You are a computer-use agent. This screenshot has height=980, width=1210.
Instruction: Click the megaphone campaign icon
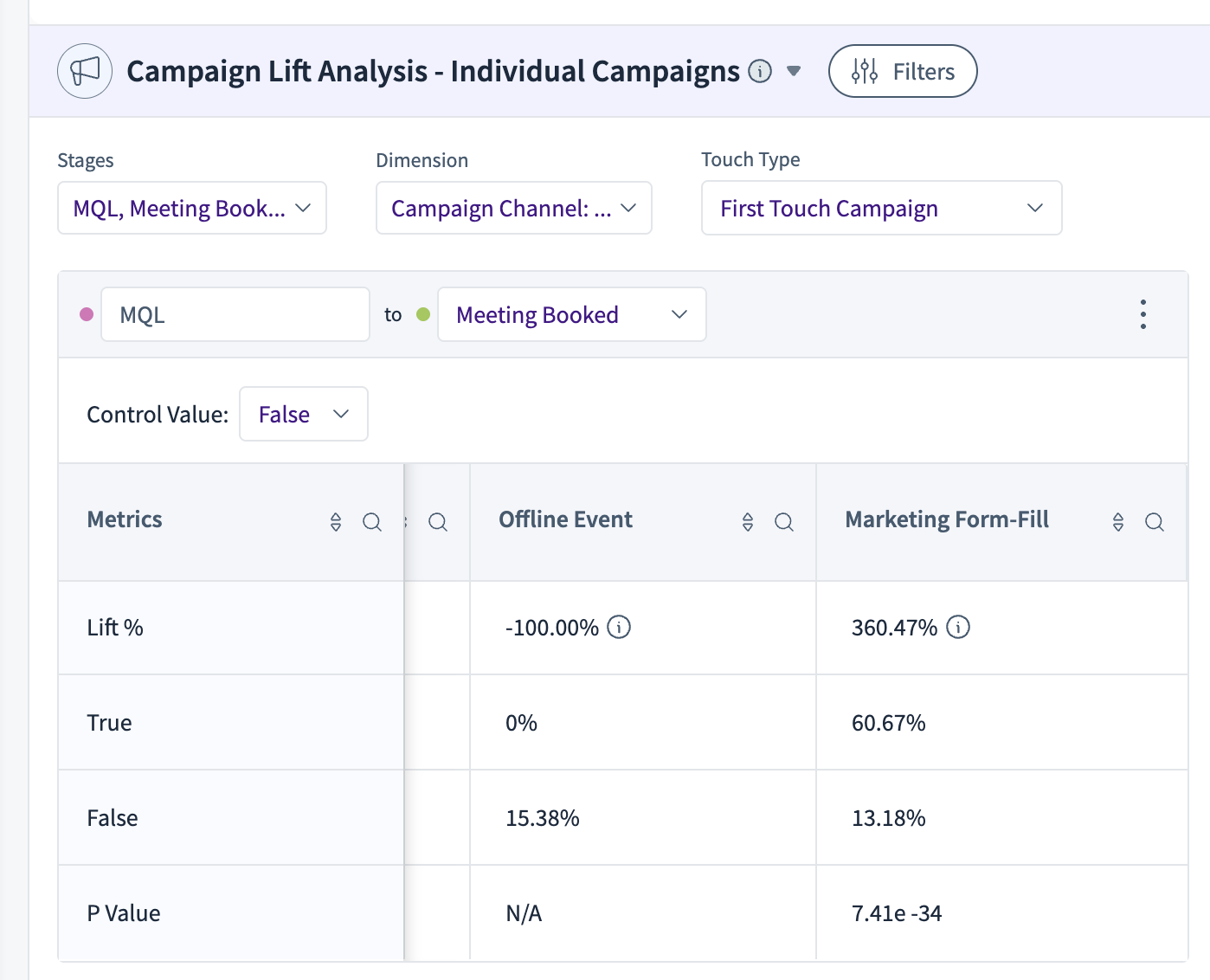[x=85, y=71]
